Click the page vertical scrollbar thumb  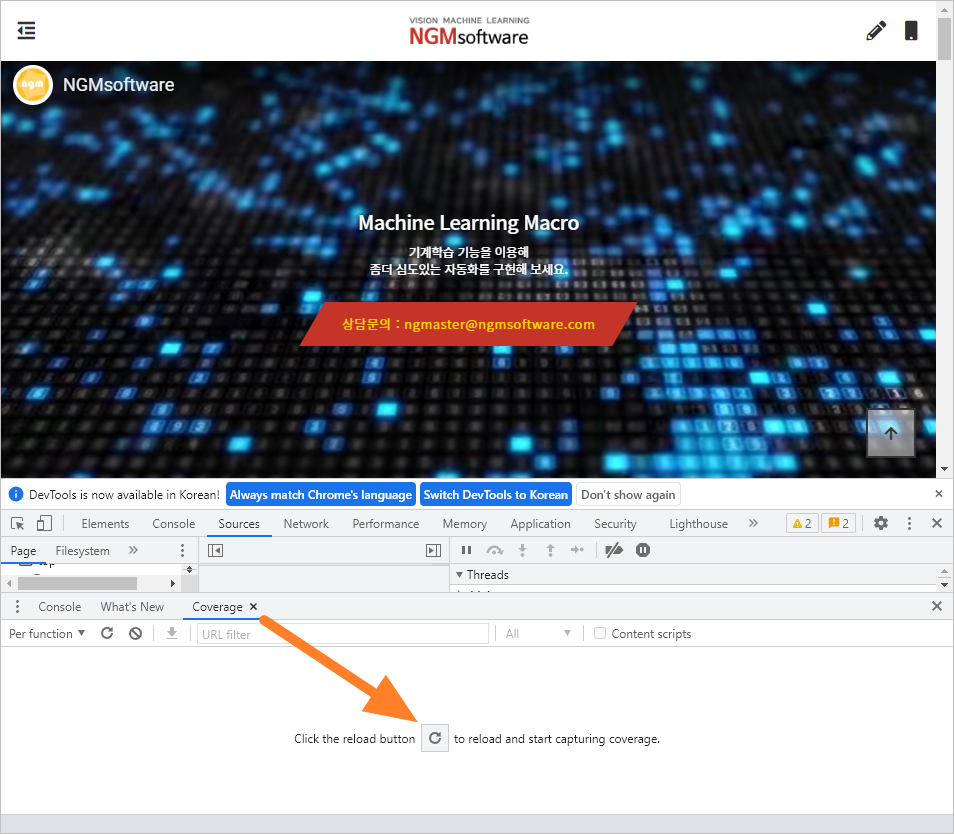pyautogui.click(x=944, y=37)
